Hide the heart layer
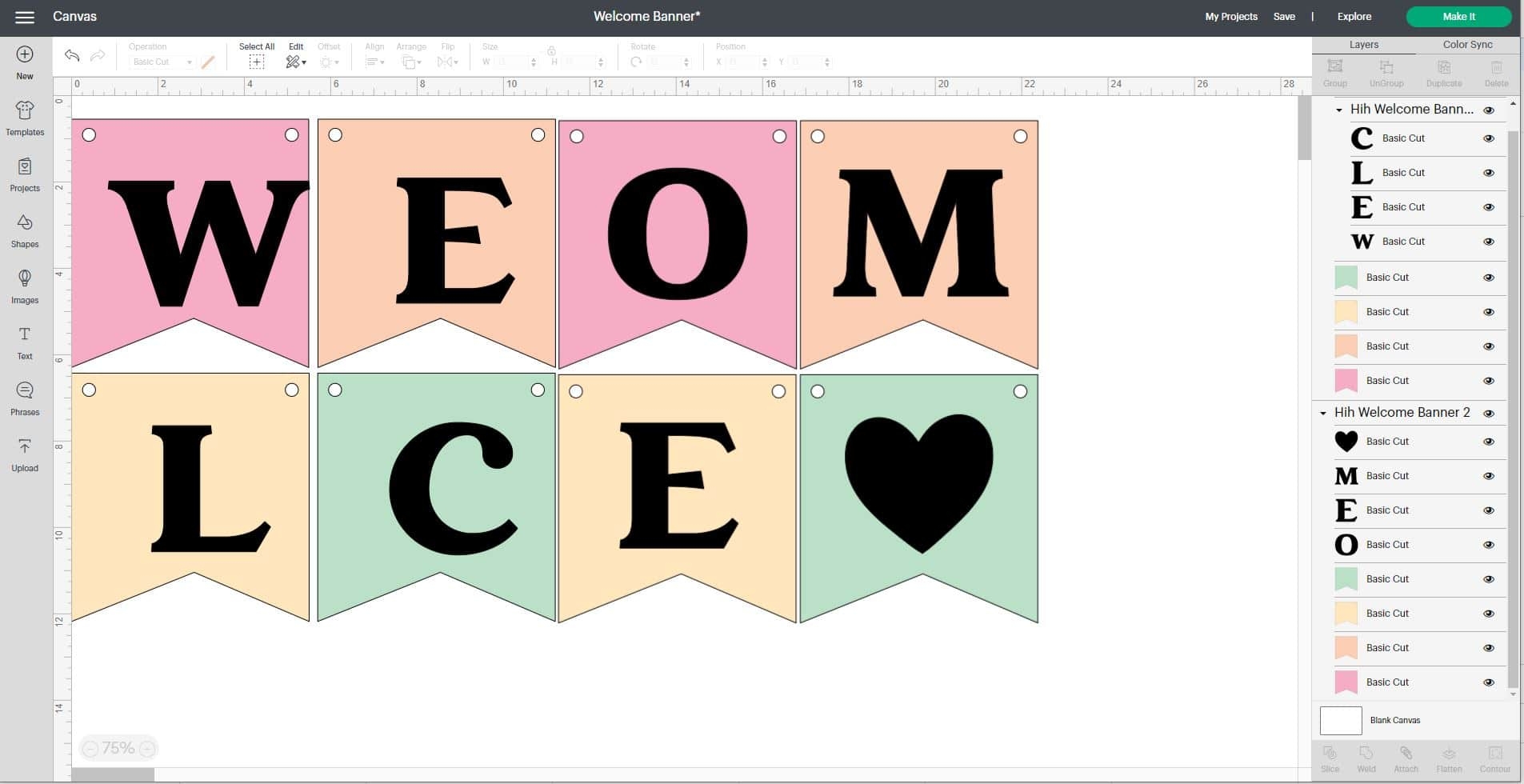 1489,442
